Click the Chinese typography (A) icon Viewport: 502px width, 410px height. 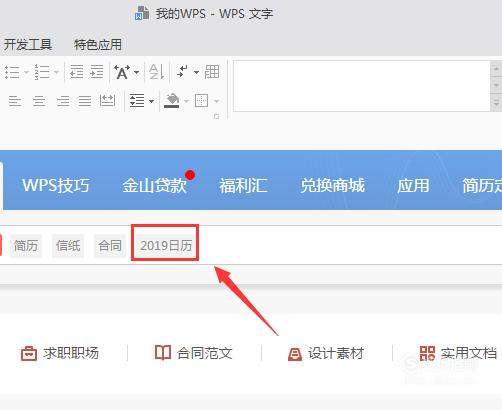click(122, 72)
